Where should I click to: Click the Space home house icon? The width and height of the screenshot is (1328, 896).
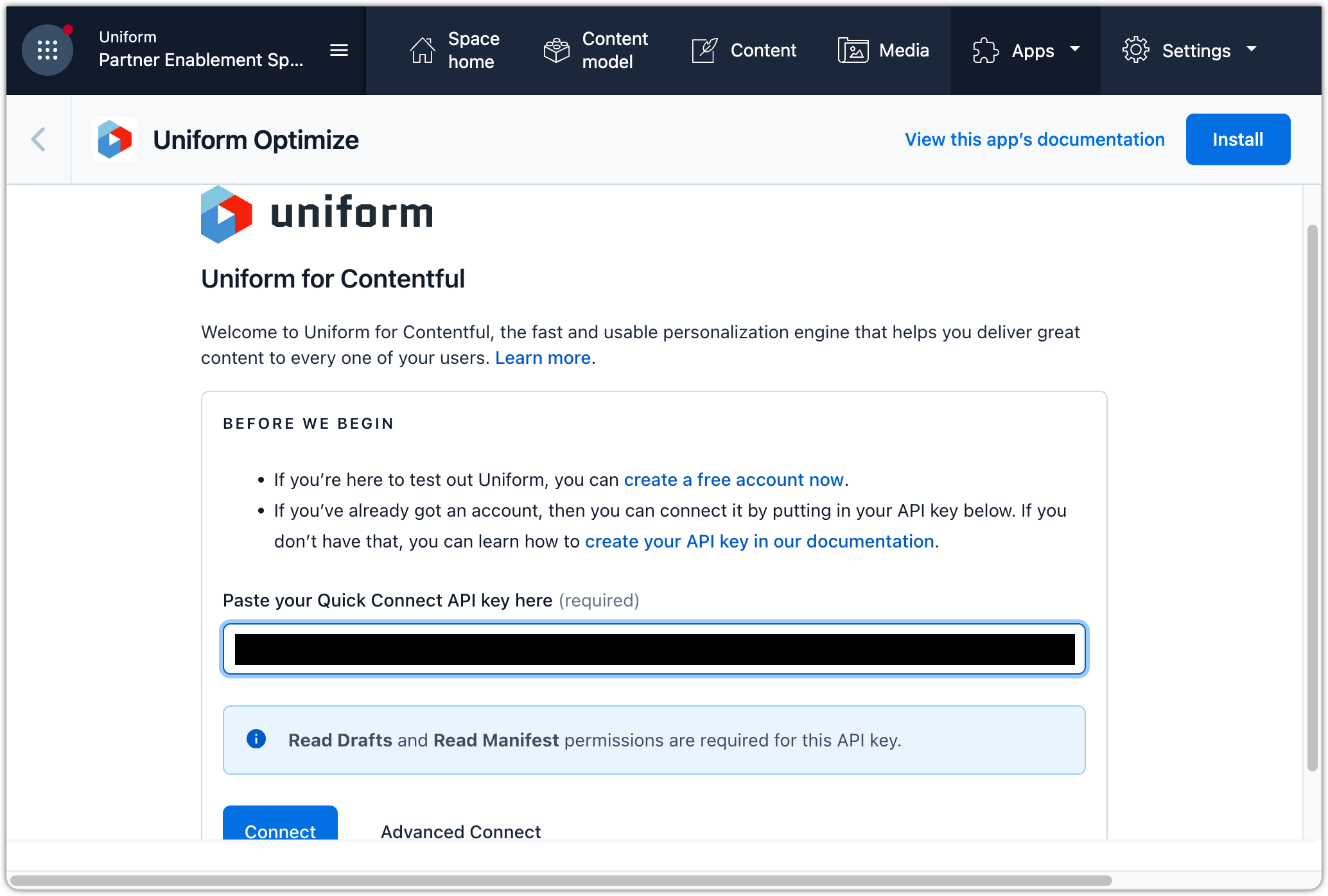coord(422,50)
